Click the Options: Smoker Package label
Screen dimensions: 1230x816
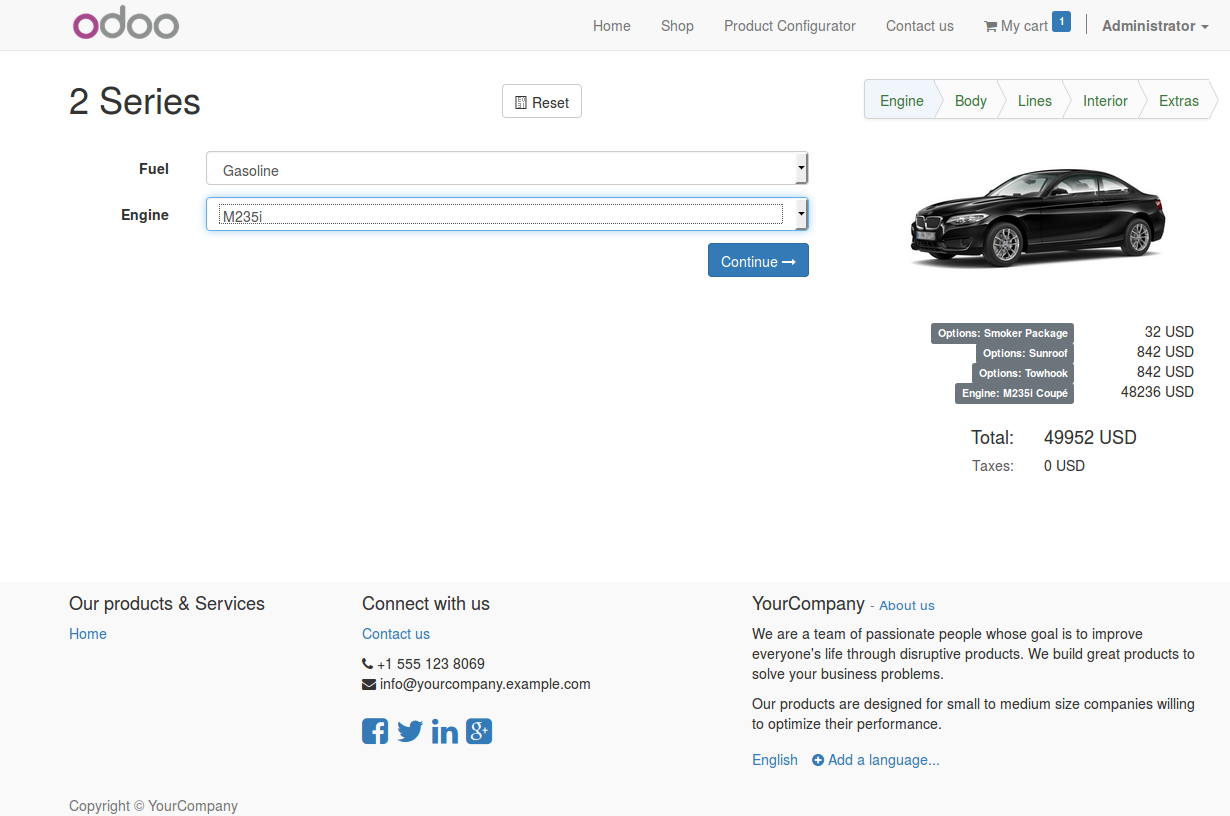(x=1002, y=333)
